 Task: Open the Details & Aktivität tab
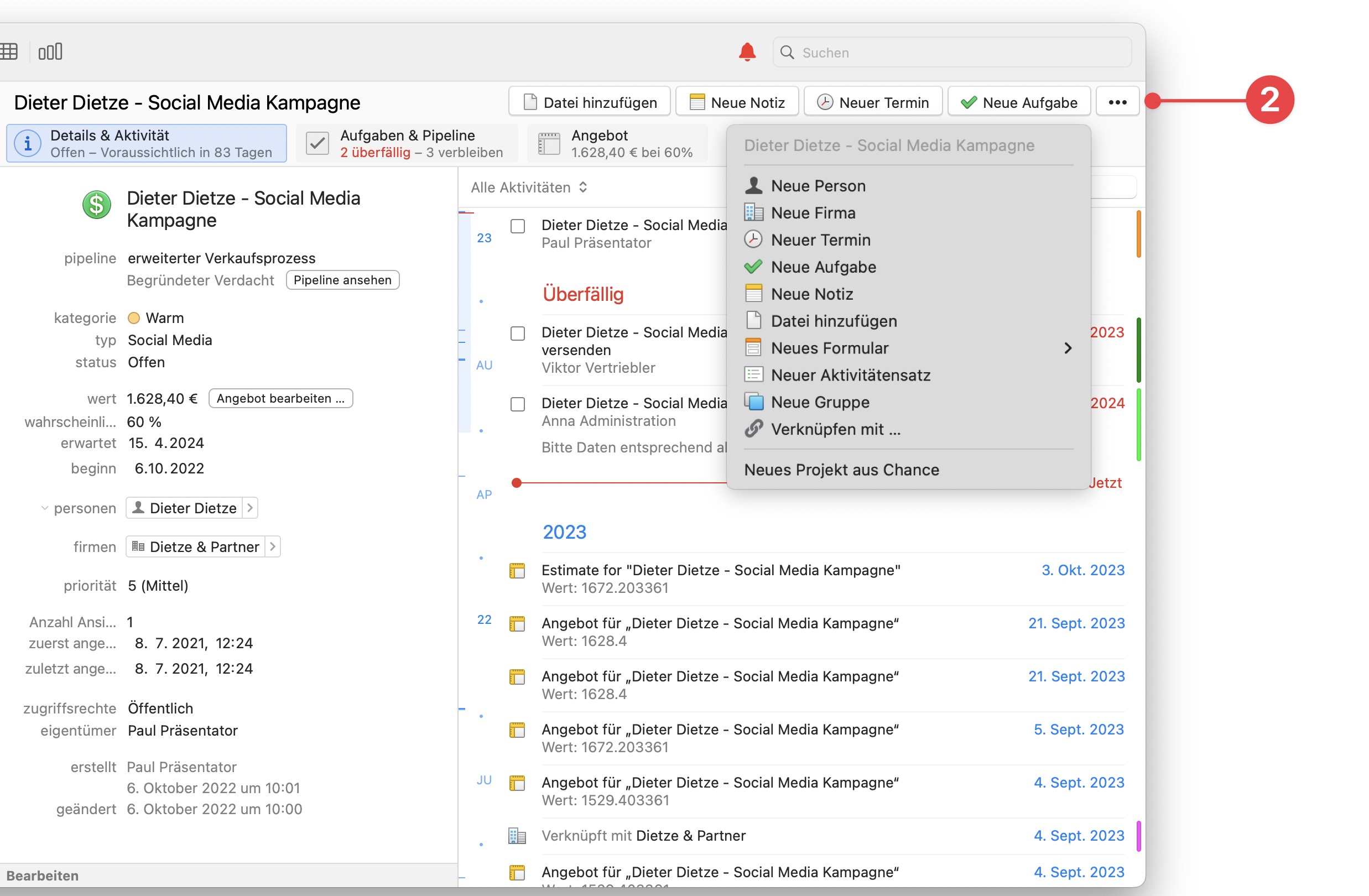[147, 143]
